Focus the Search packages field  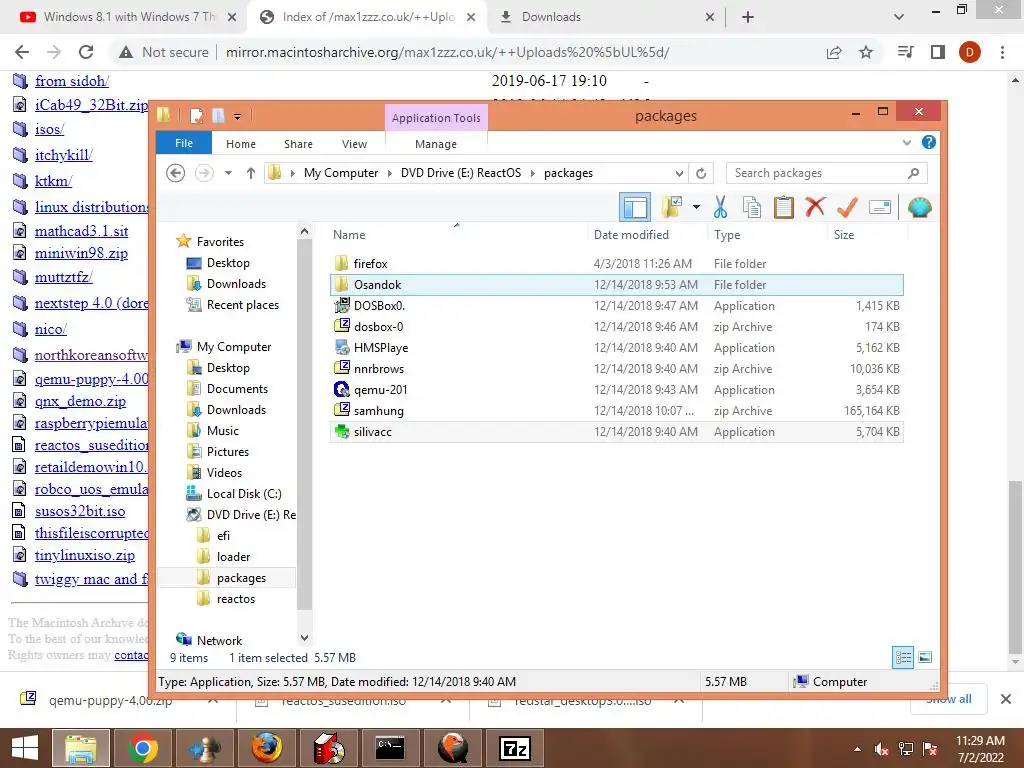pos(826,173)
